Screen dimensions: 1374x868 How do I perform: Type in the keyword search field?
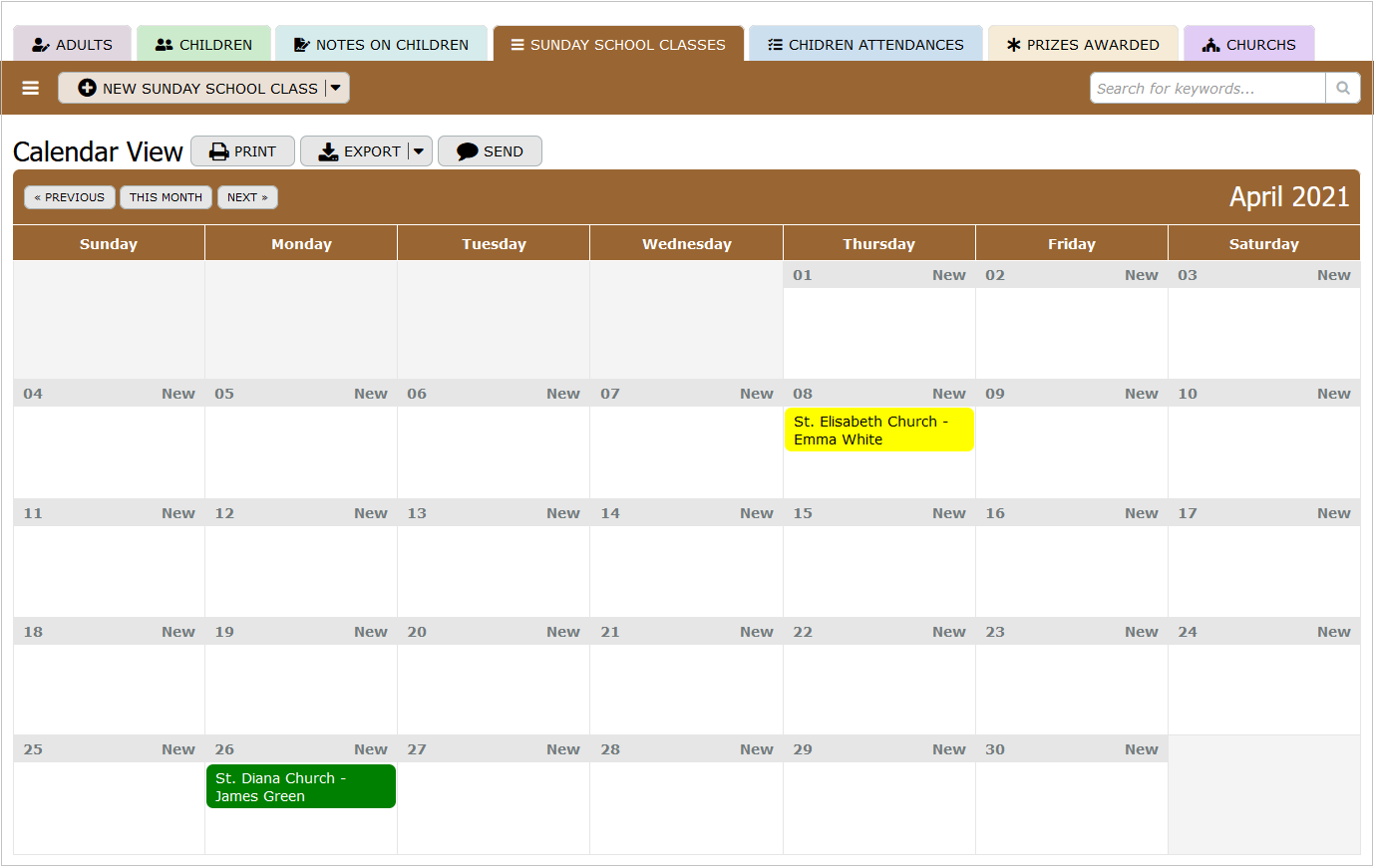click(x=1206, y=88)
